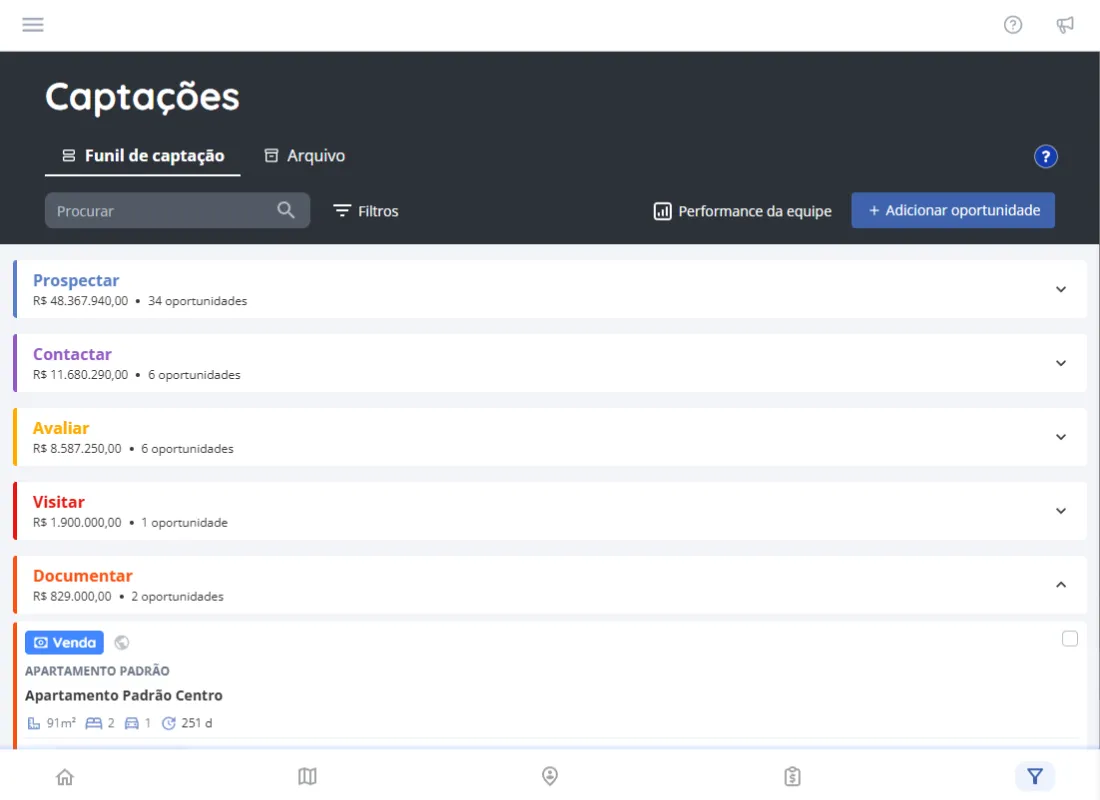
Task: Click the Prospectar heading
Action: pos(76,280)
